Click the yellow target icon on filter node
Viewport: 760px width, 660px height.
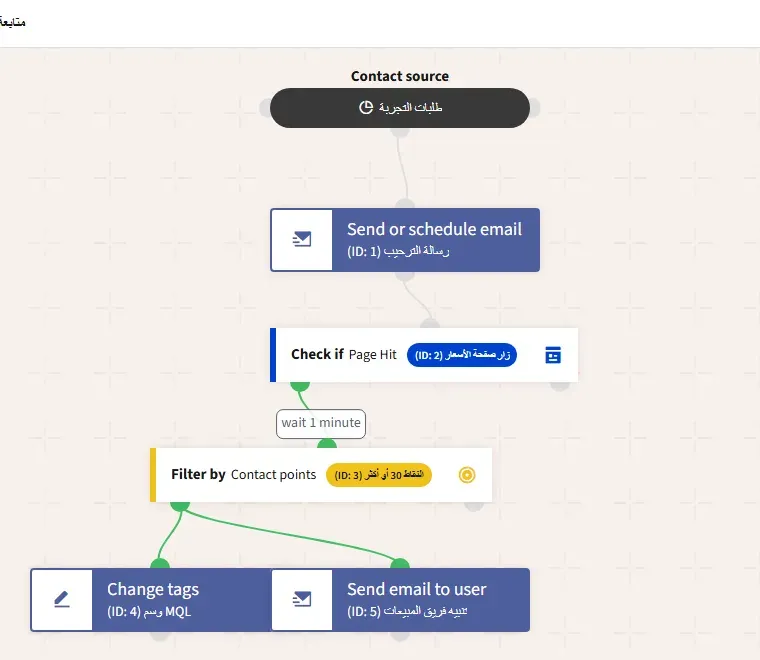click(x=467, y=475)
